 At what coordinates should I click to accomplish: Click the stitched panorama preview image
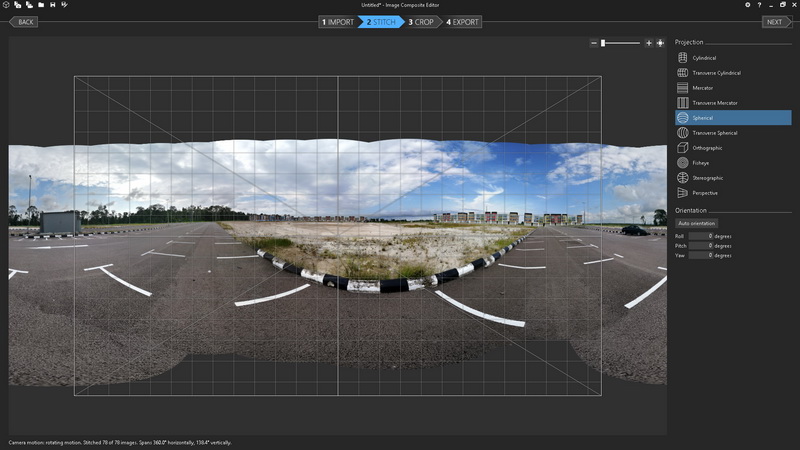pos(338,260)
